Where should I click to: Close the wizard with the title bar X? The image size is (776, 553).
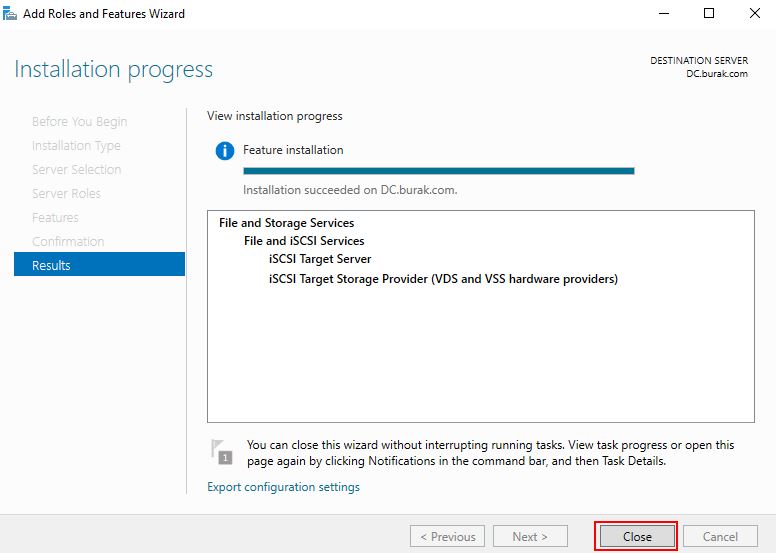point(754,13)
